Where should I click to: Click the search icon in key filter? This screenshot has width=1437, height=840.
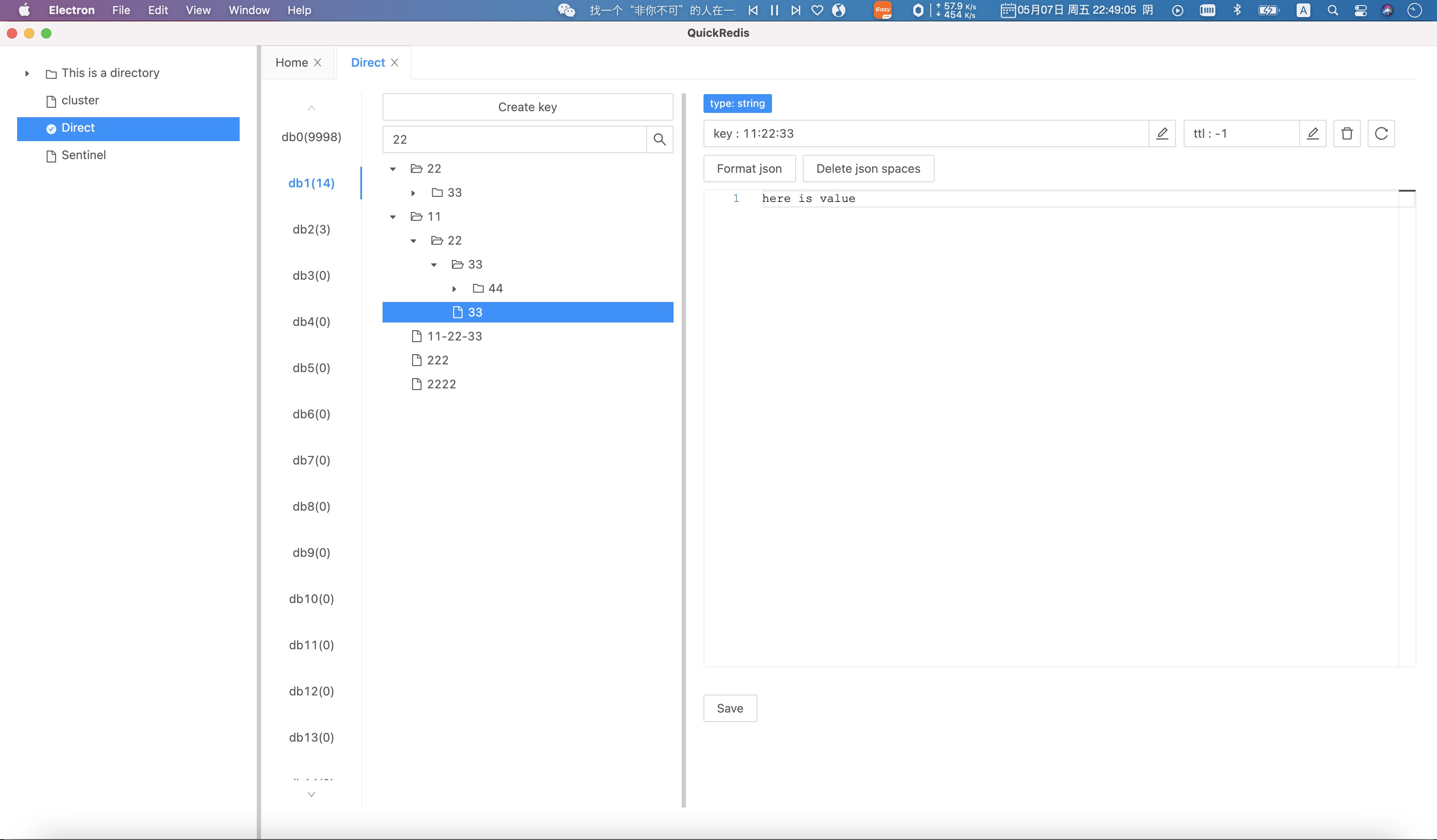coord(659,139)
